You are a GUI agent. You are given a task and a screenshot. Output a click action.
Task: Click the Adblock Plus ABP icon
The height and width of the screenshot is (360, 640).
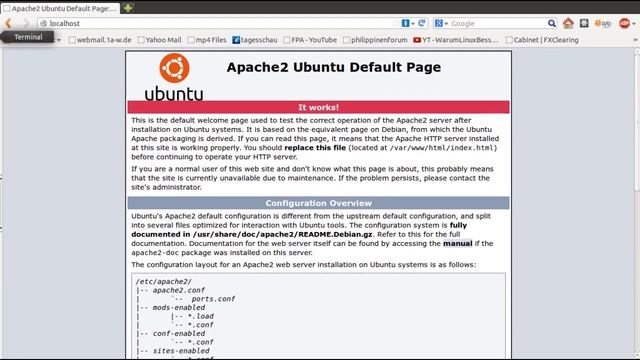click(624, 23)
